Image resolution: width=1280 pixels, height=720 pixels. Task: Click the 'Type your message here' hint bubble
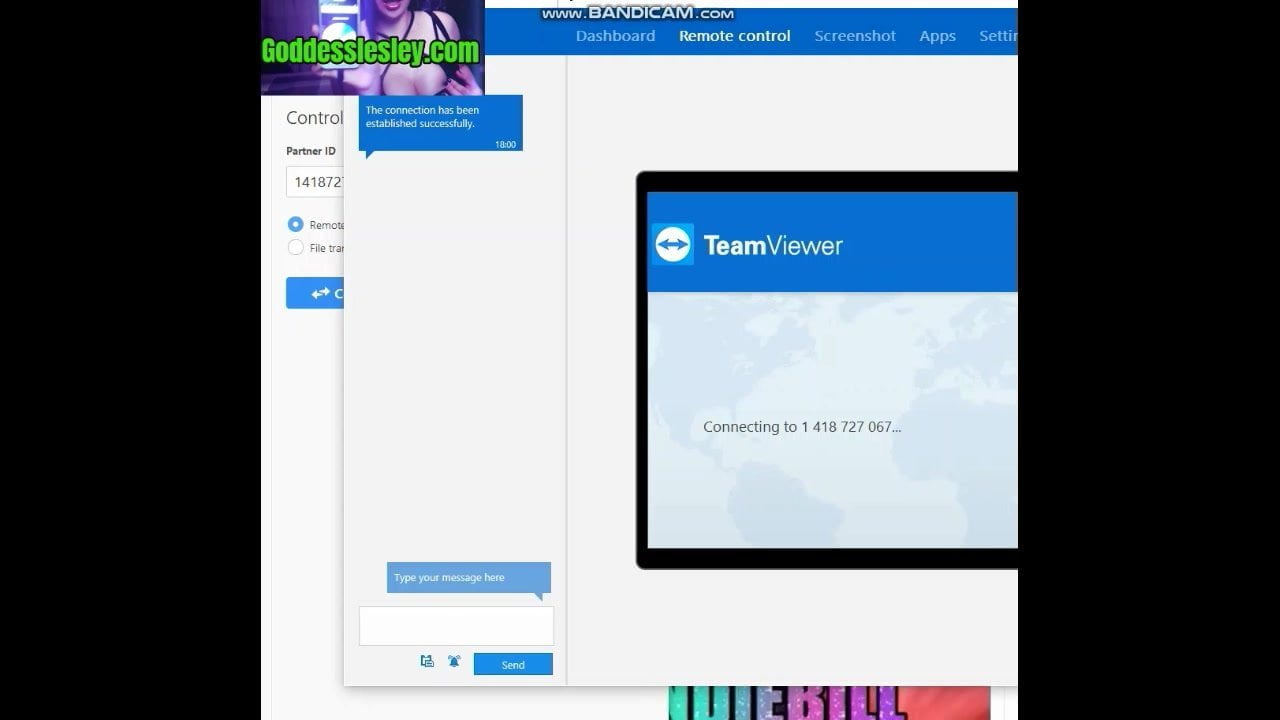(x=469, y=578)
